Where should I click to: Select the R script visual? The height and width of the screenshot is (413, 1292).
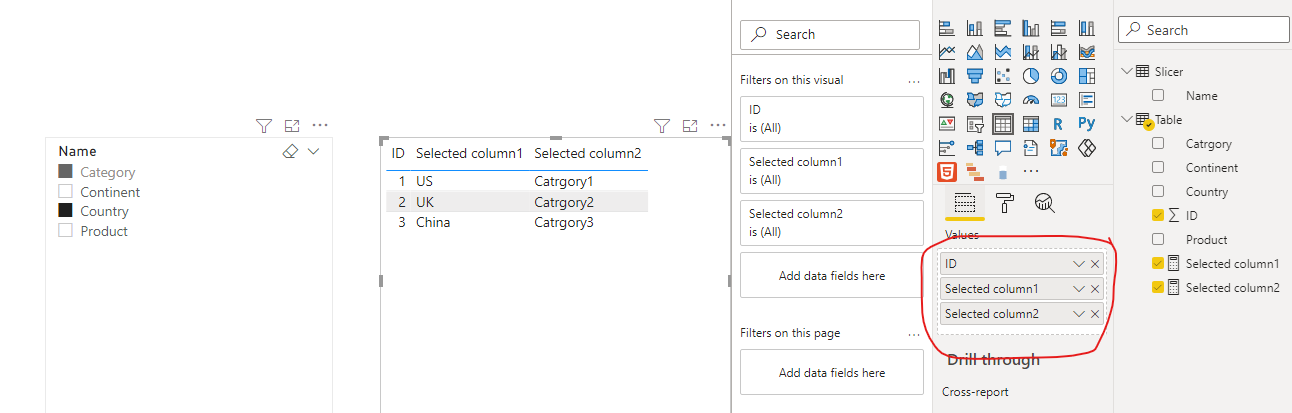1058,124
